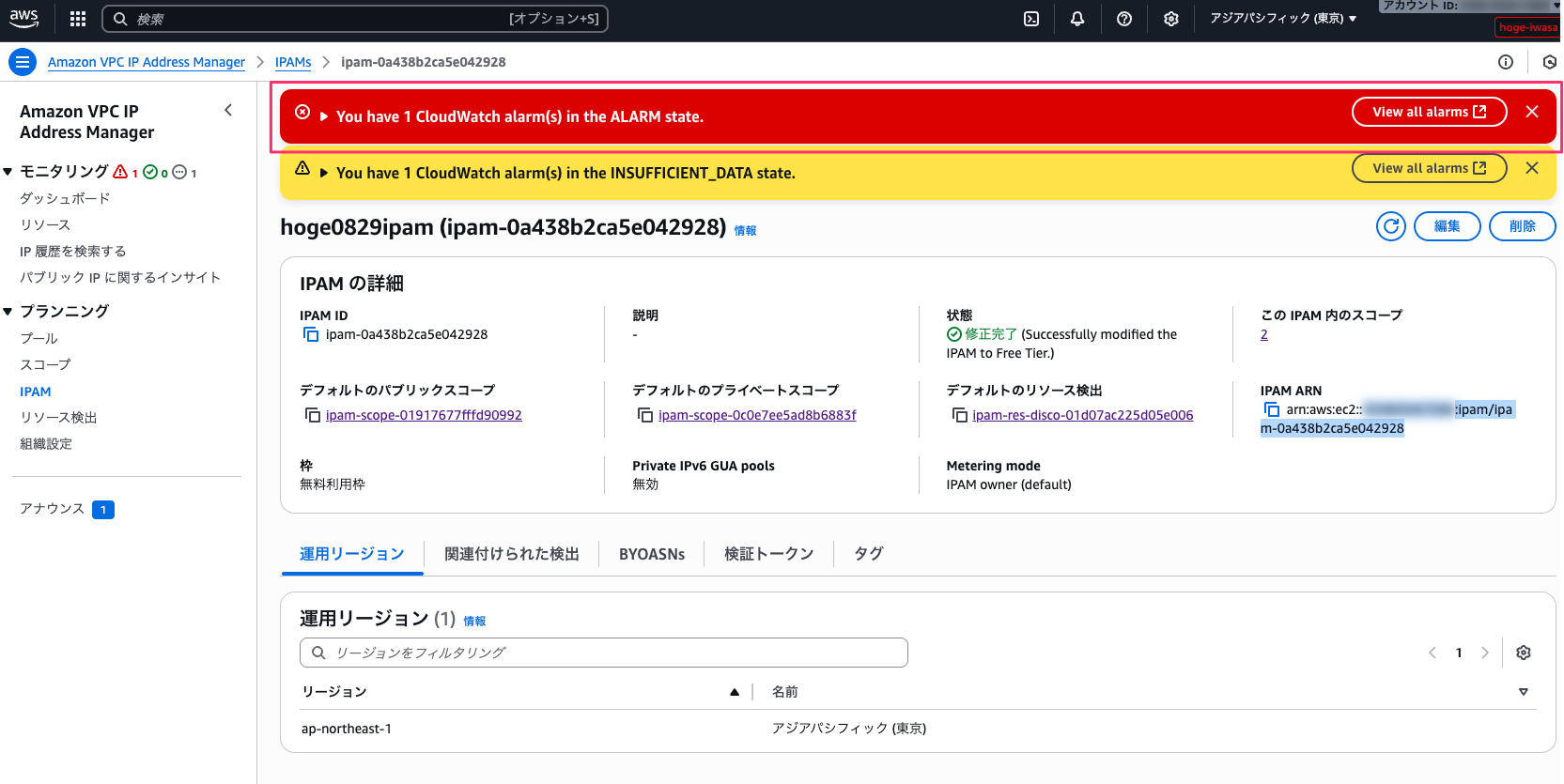The width and height of the screenshot is (1564, 784).
Task: Select IPAM in the sidebar
Action: tap(36, 392)
